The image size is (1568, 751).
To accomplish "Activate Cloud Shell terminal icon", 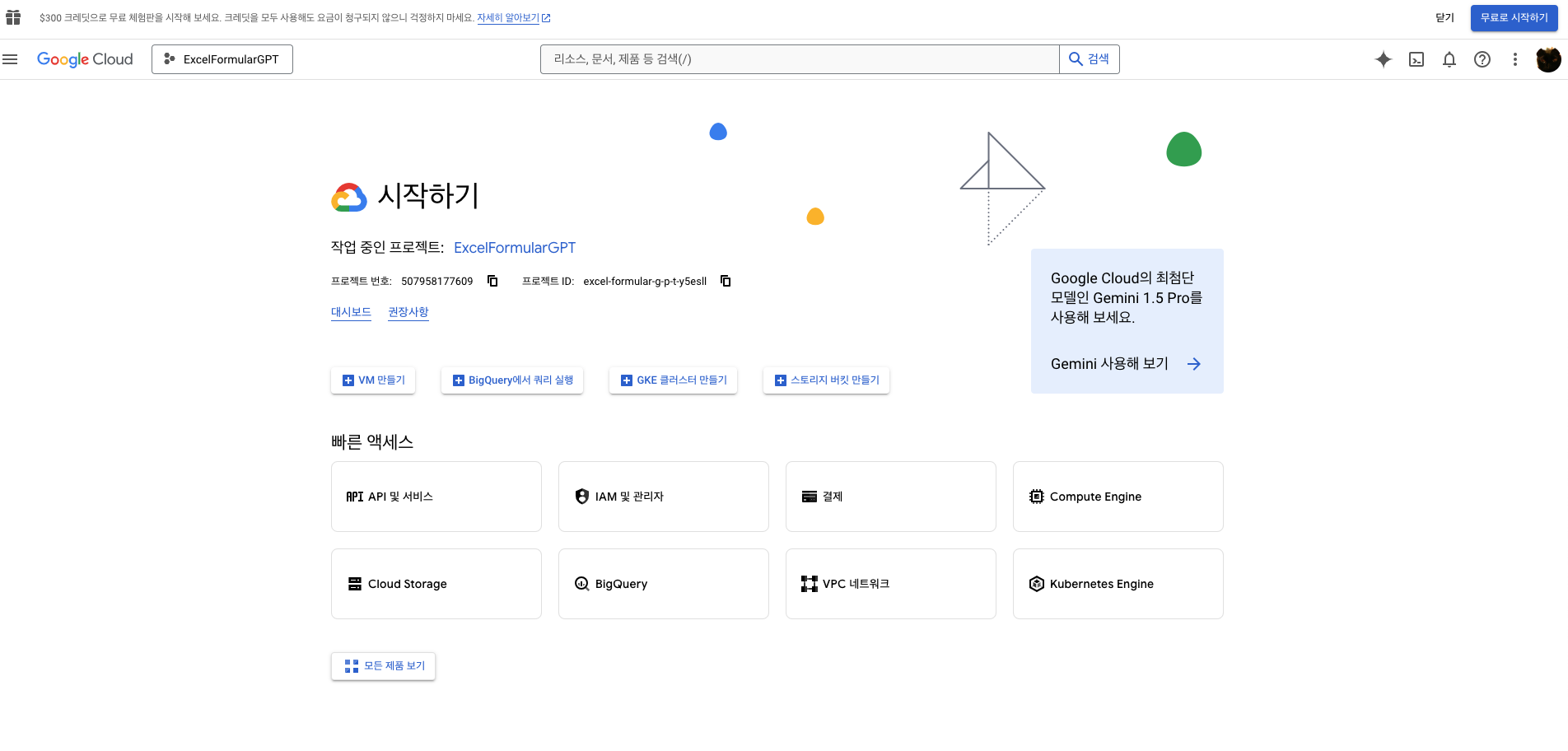I will (1416, 59).
